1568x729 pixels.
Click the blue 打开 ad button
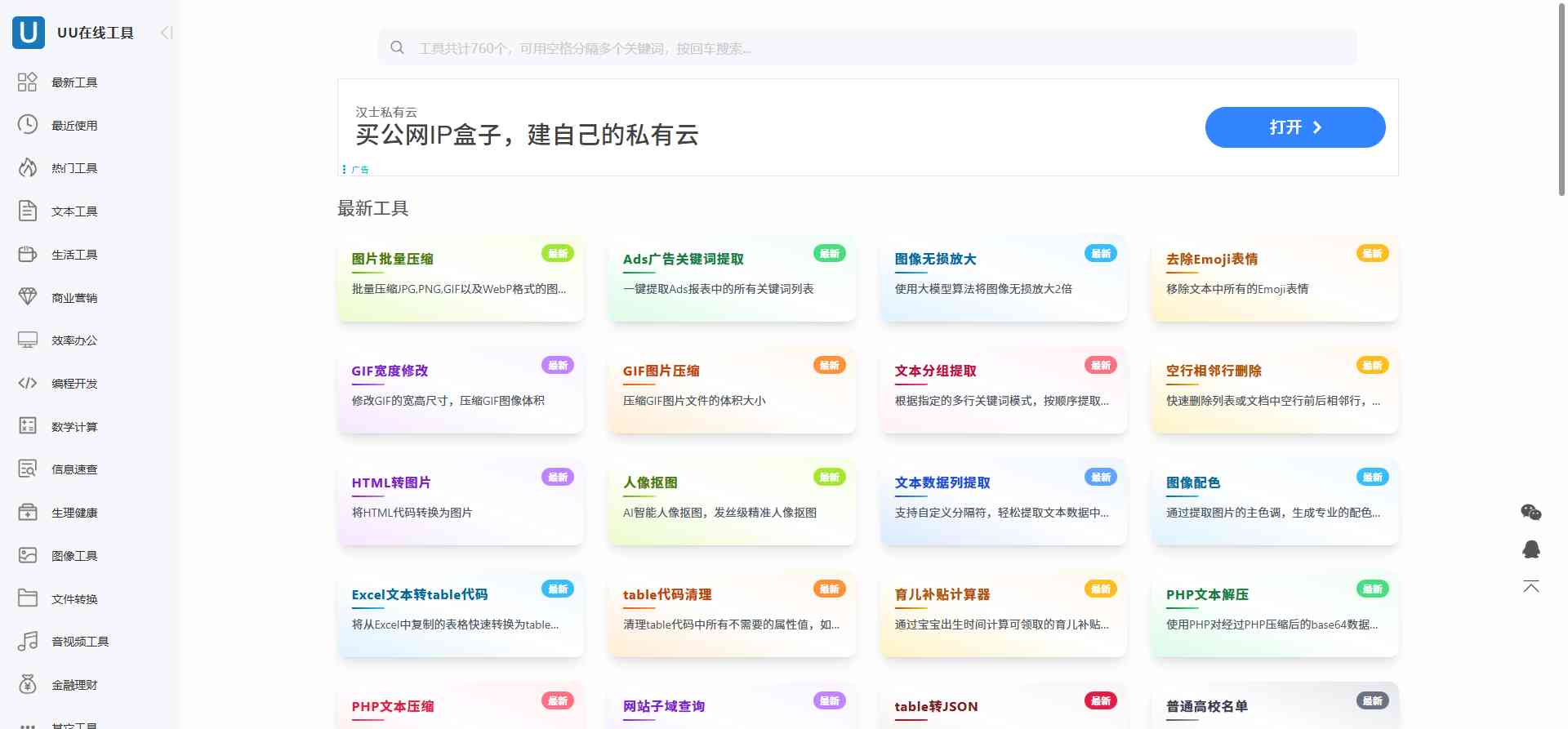[x=1294, y=127]
